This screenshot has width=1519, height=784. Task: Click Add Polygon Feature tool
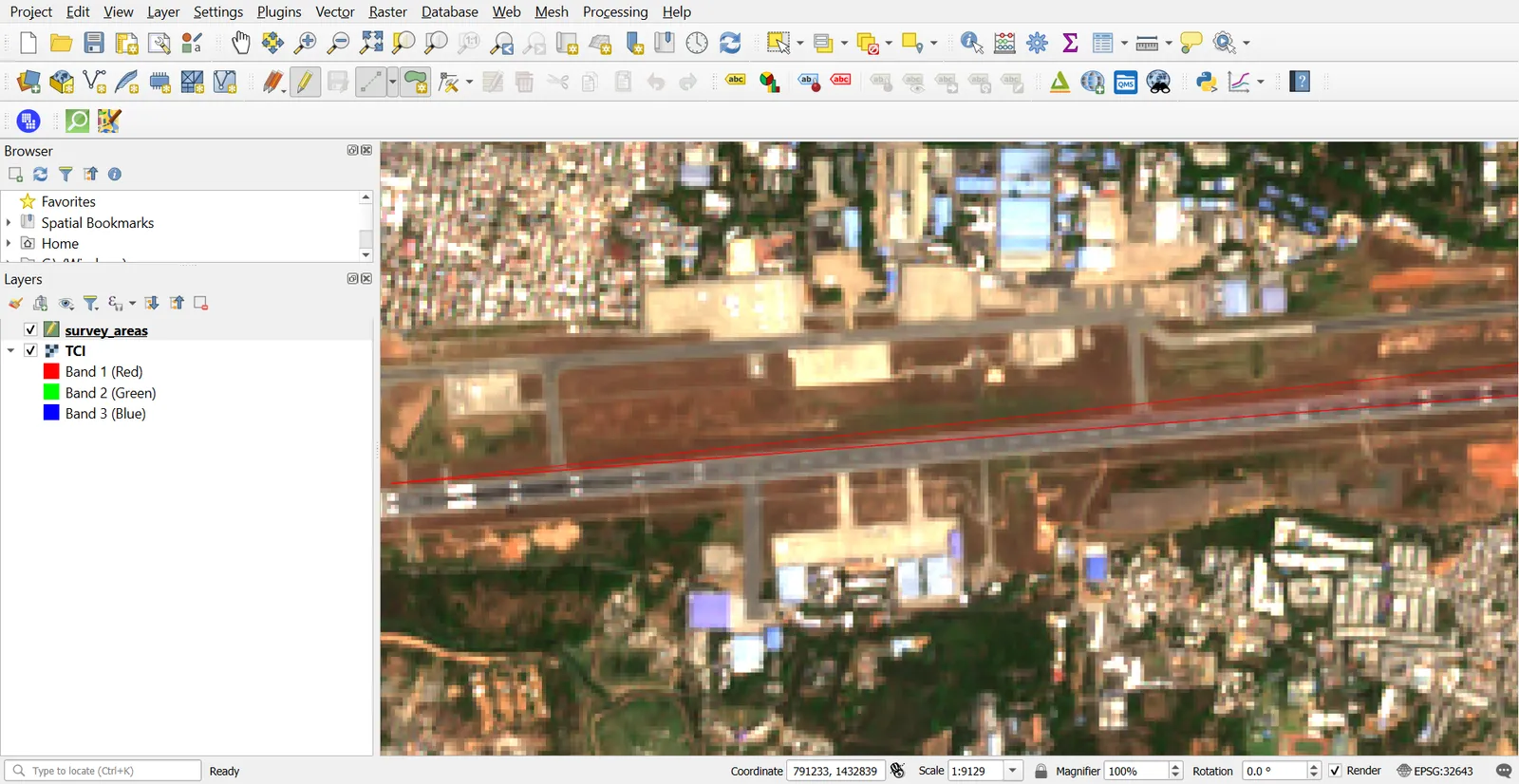click(416, 83)
